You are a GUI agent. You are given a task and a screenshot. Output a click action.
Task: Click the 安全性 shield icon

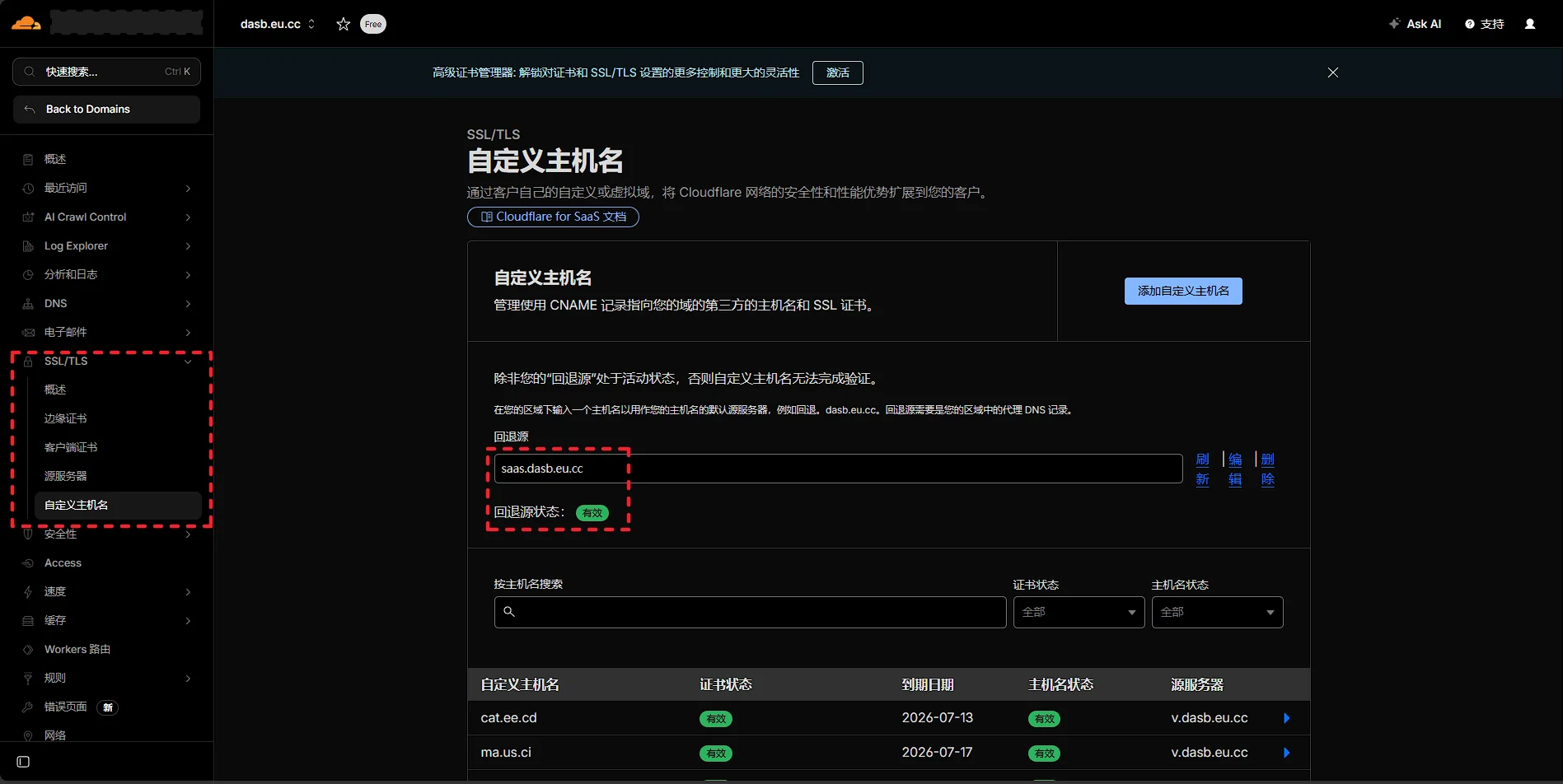point(28,534)
